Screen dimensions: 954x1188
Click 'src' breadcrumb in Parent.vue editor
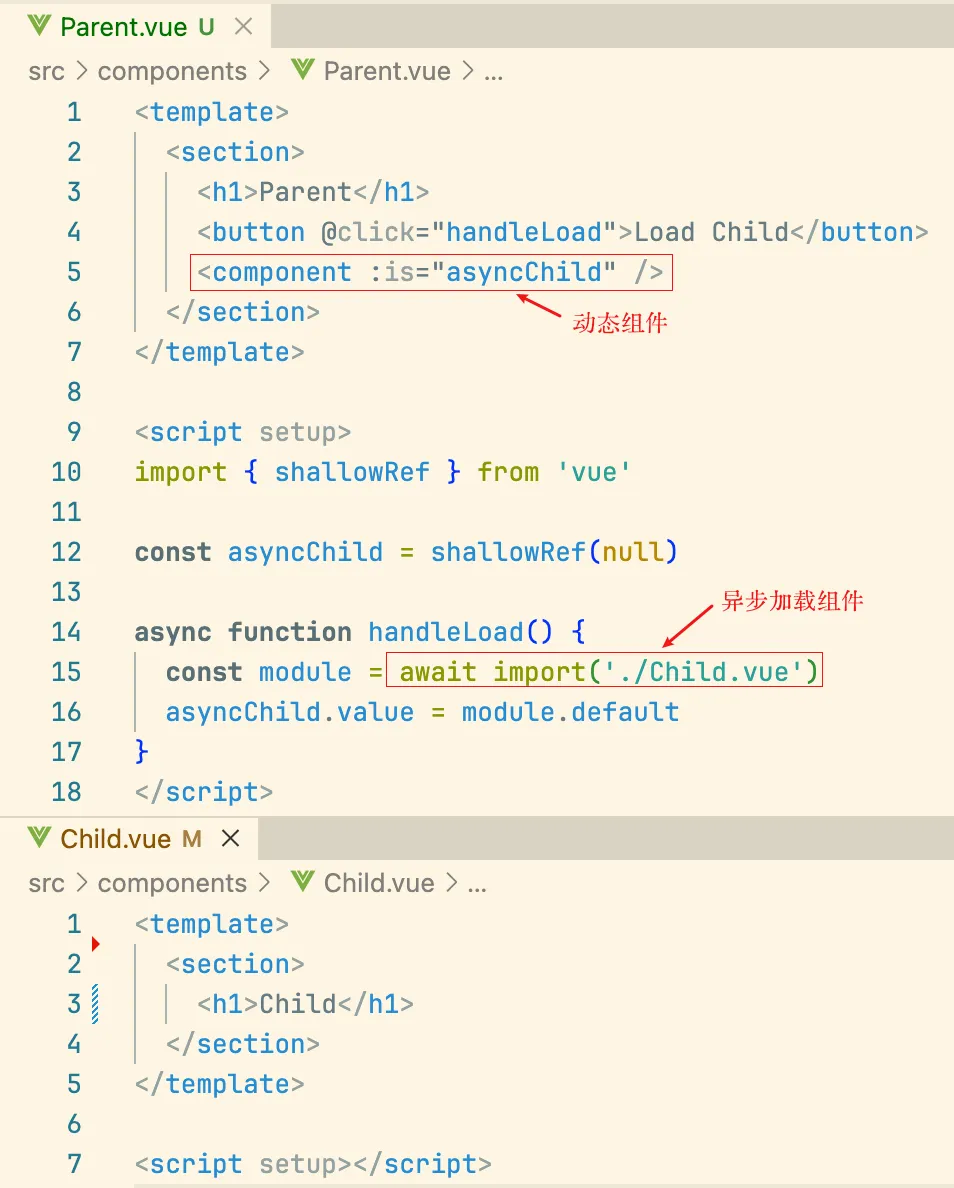click(46, 71)
